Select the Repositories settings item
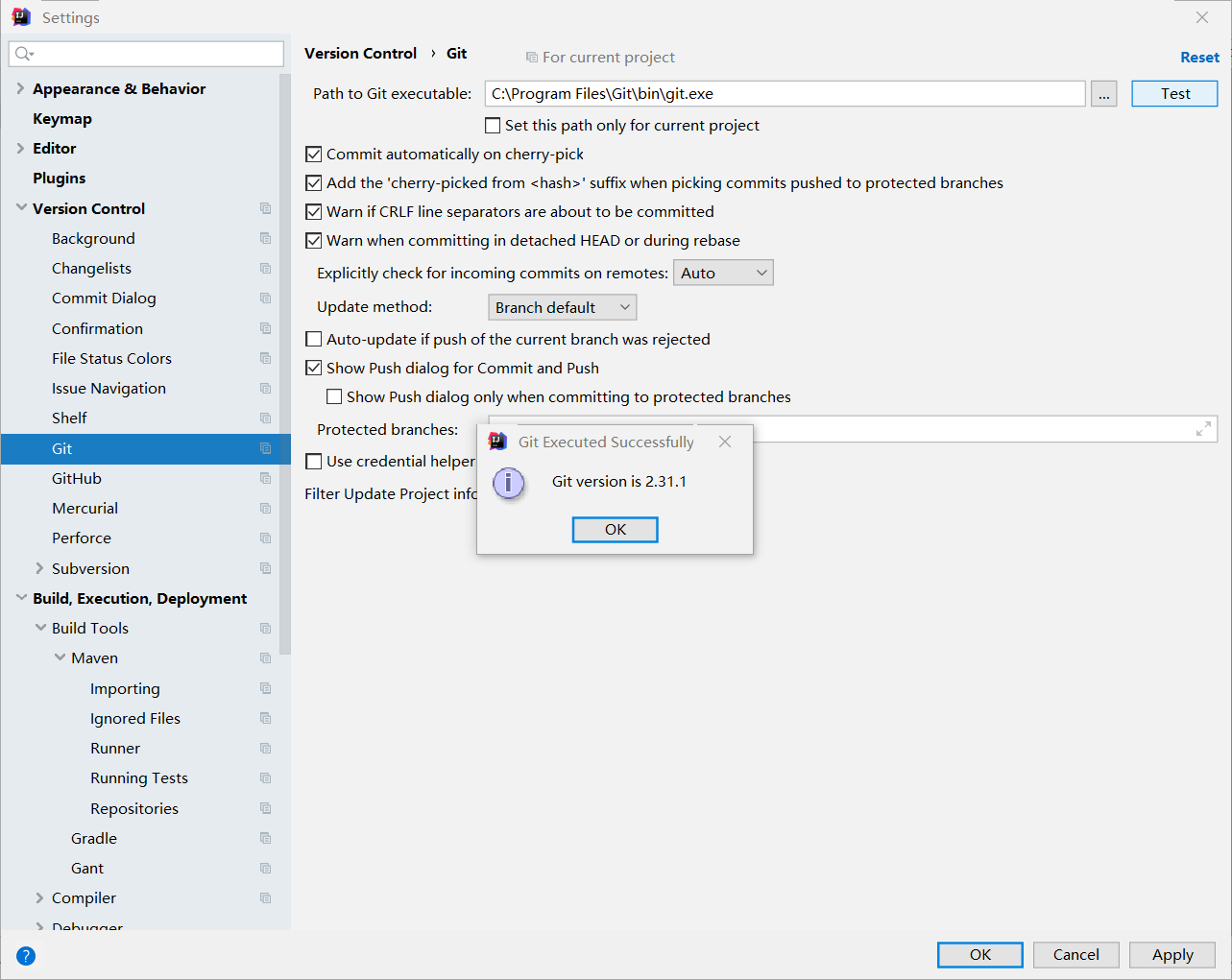Viewport: 1232px width, 980px height. tap(134, 808)
